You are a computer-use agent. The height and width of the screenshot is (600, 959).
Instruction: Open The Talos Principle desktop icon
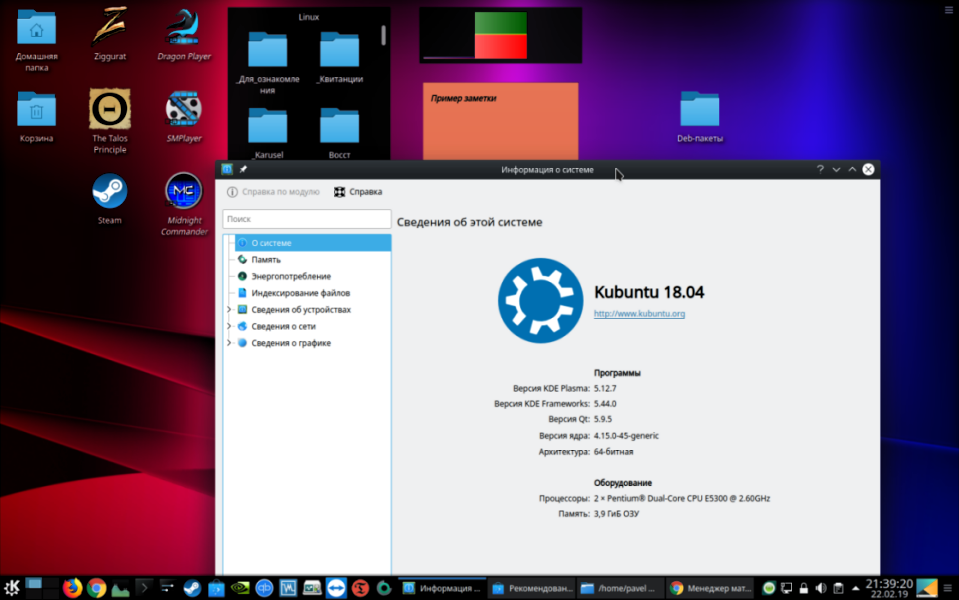[109, 110]
